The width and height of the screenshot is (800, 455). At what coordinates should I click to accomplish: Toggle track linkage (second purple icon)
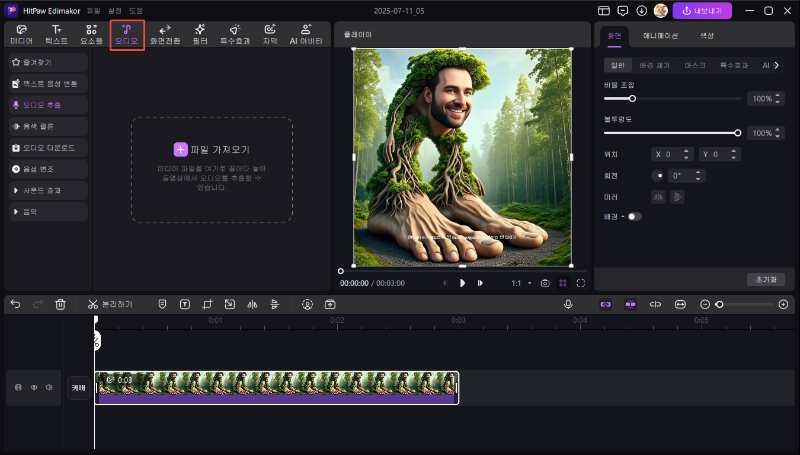(x=631, y=305)
